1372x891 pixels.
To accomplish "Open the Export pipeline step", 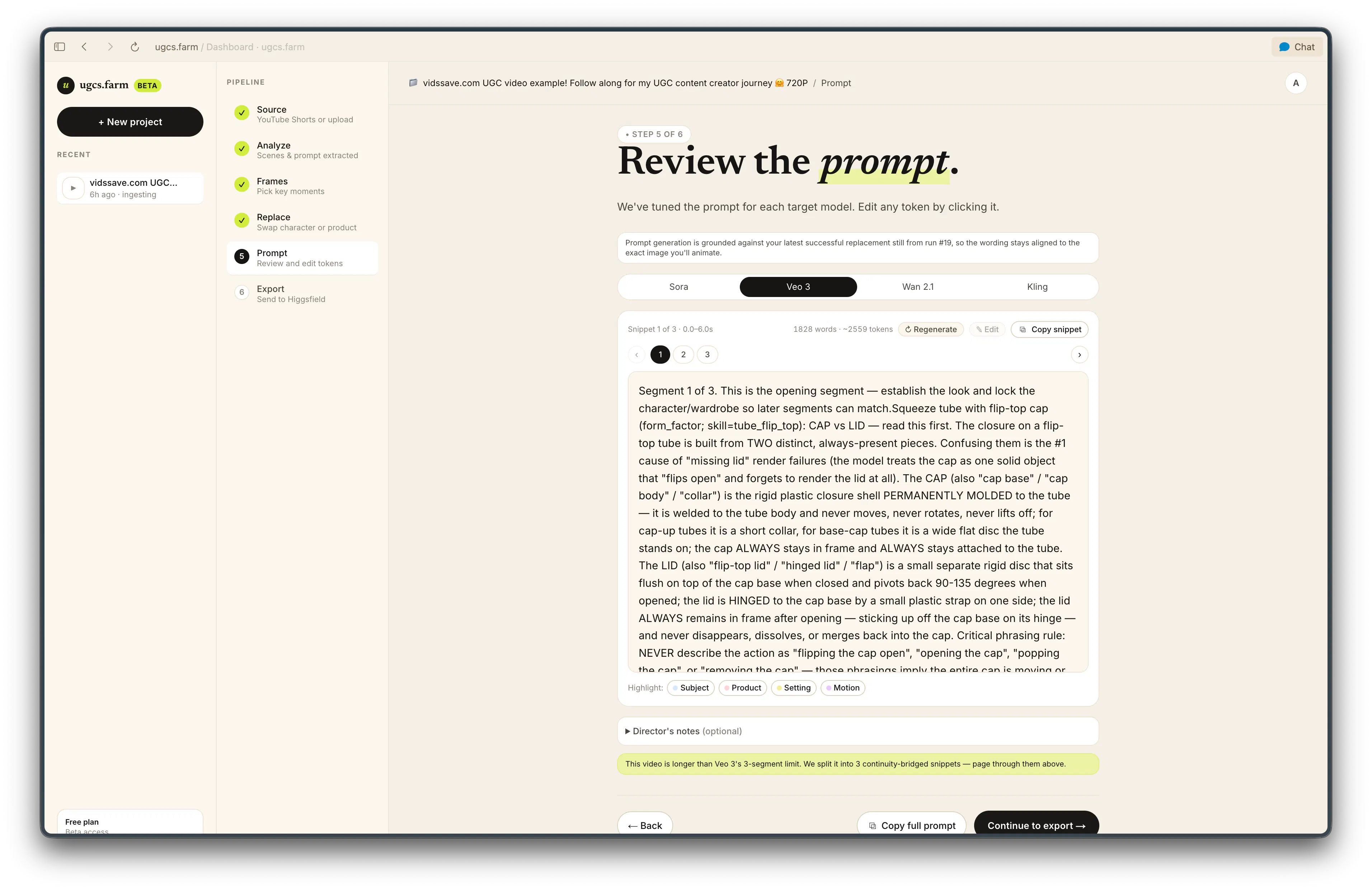I will 302,293.
